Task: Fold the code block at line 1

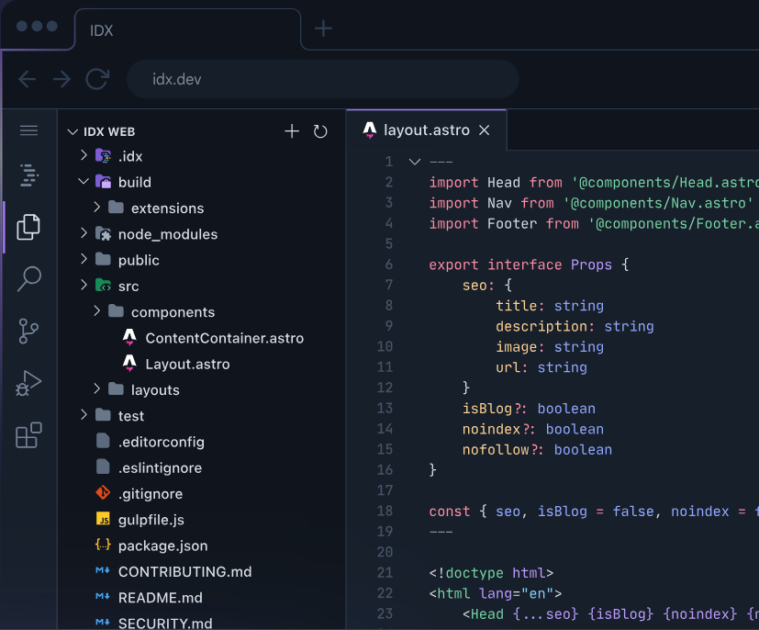Action: click(414, 162)
